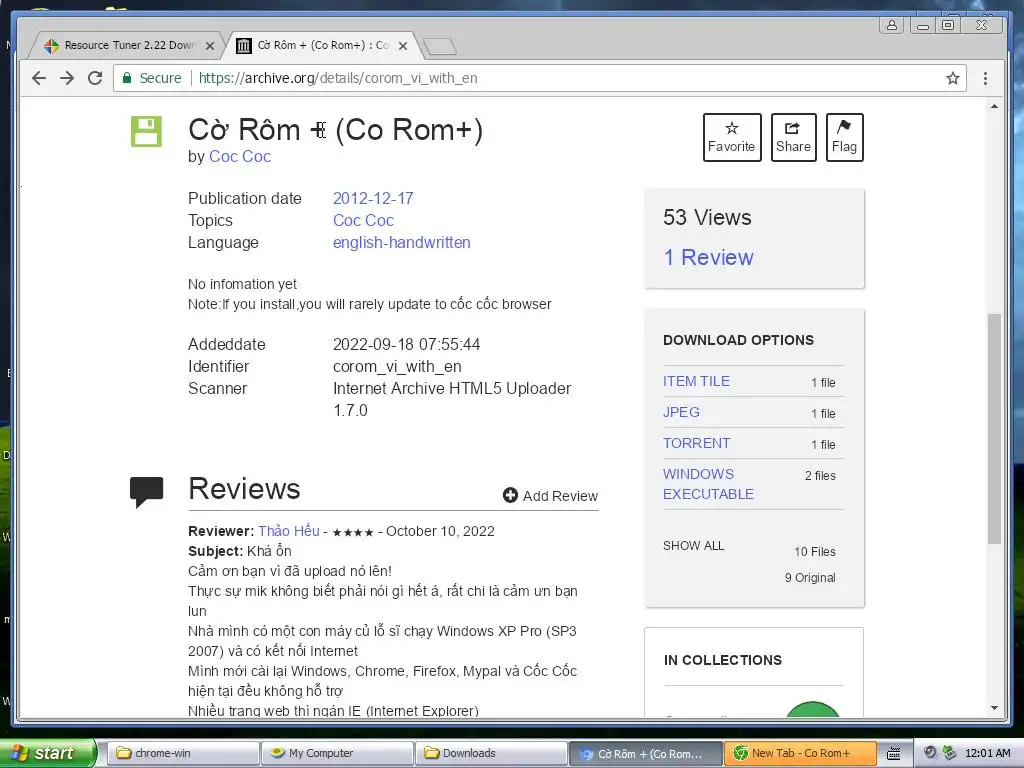Bookmark this page with the star icon
Viewport: 1024px width, 768px height.
(x=953, y=78)
